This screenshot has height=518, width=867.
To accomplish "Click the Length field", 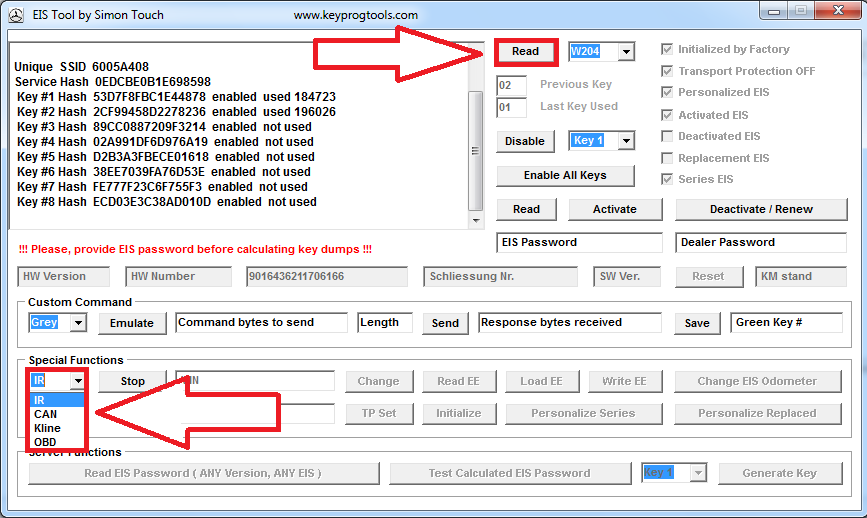I will [x=385, y=323].
